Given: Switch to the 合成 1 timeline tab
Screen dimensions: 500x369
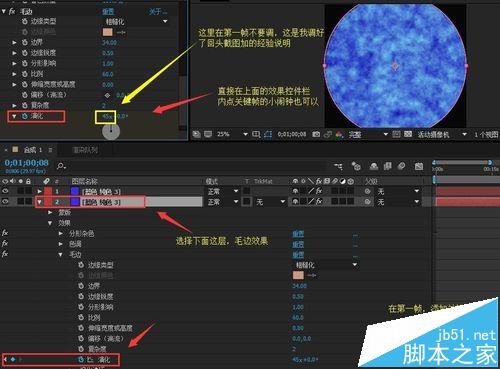Looking at the screenshot, I should coord(33,150).
